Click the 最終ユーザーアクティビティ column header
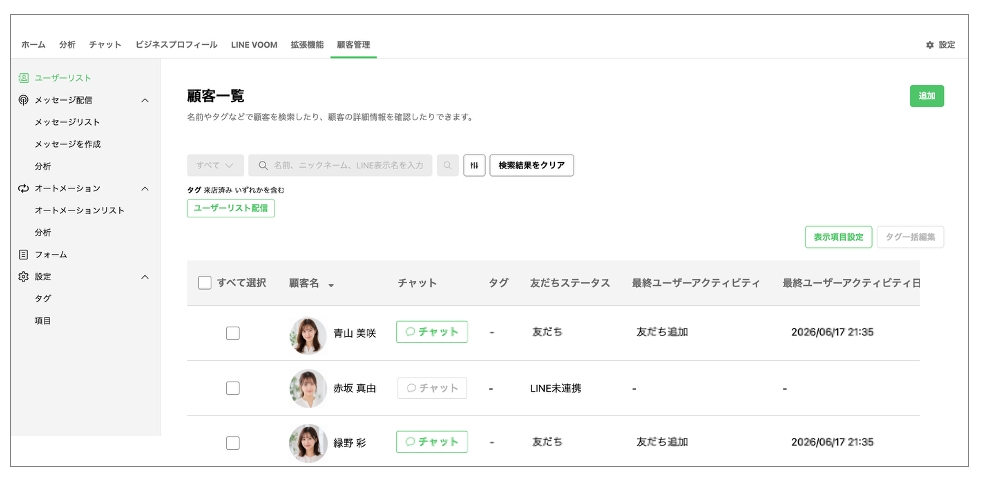 pos(696,283)
